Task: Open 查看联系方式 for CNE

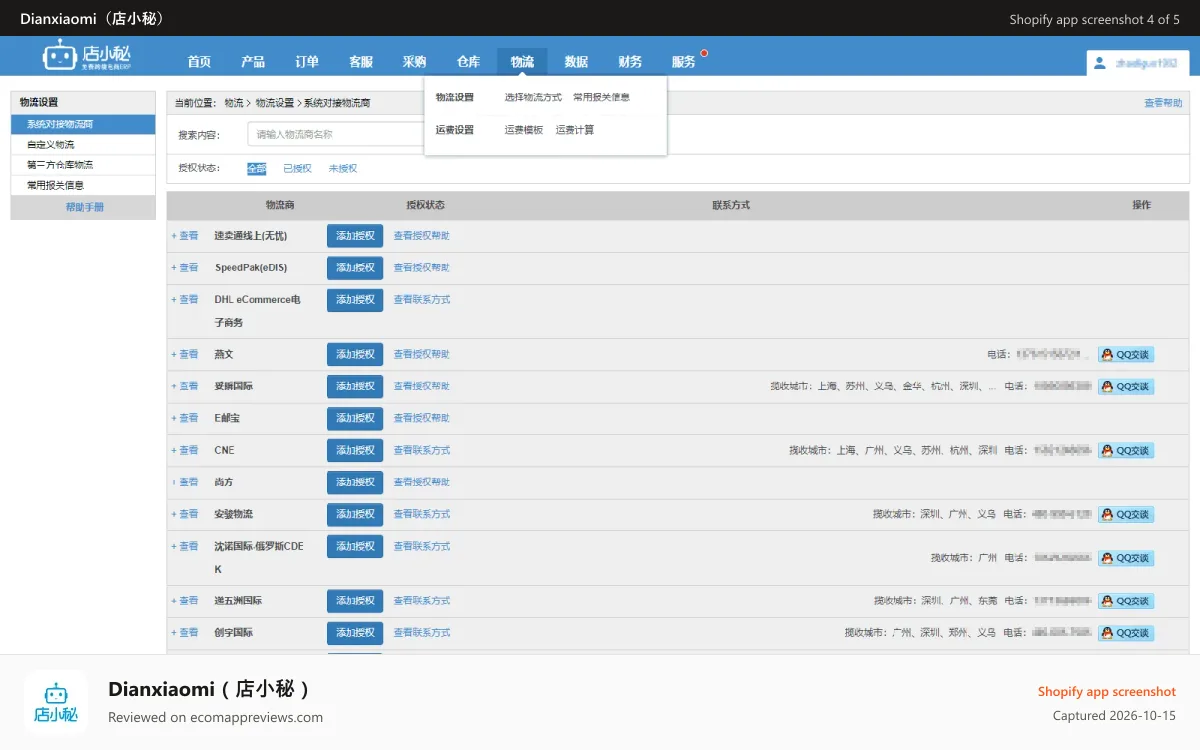Action: [x=421, y=450]
